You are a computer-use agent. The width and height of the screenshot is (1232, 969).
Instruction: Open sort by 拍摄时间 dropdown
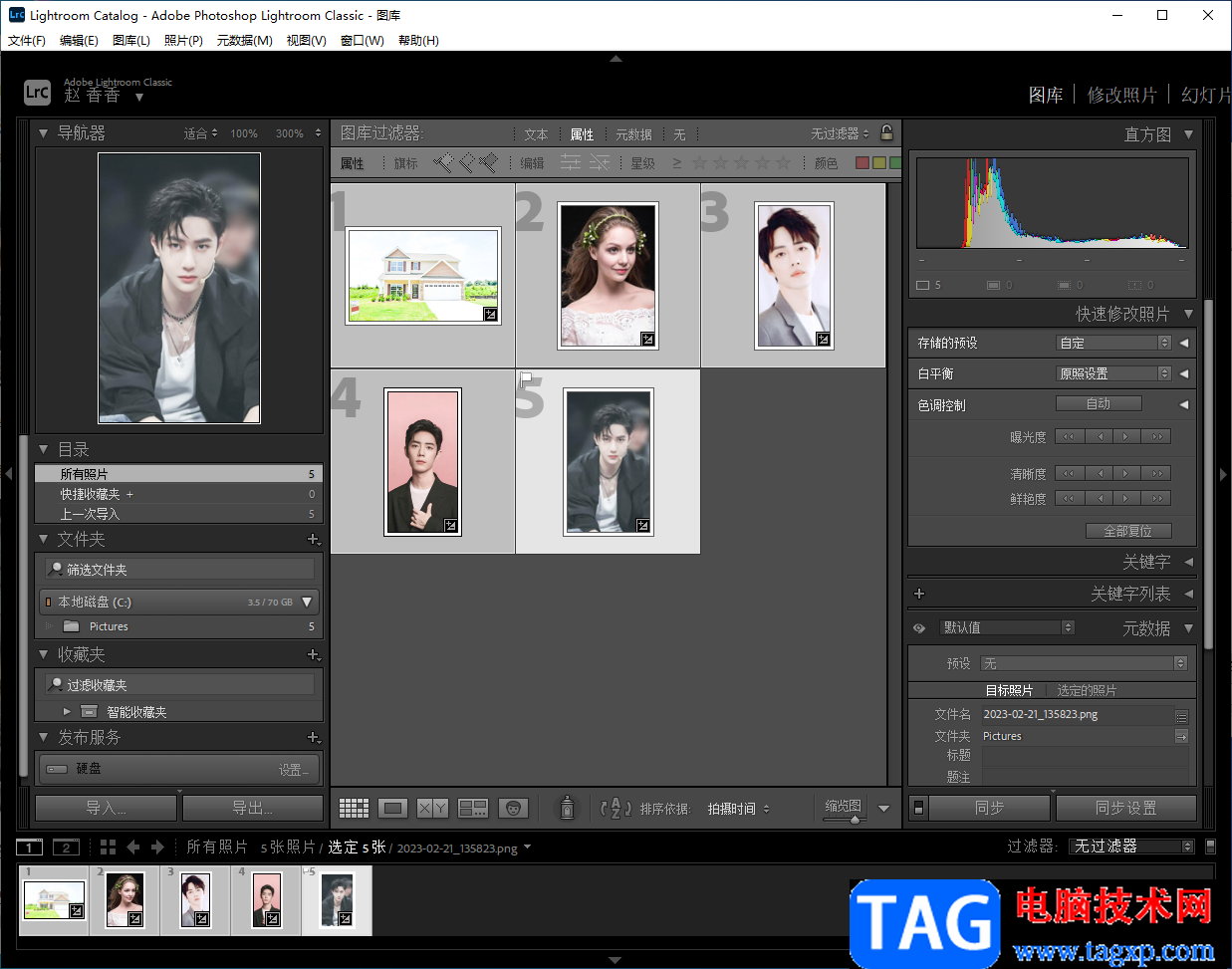pos(738,809)
